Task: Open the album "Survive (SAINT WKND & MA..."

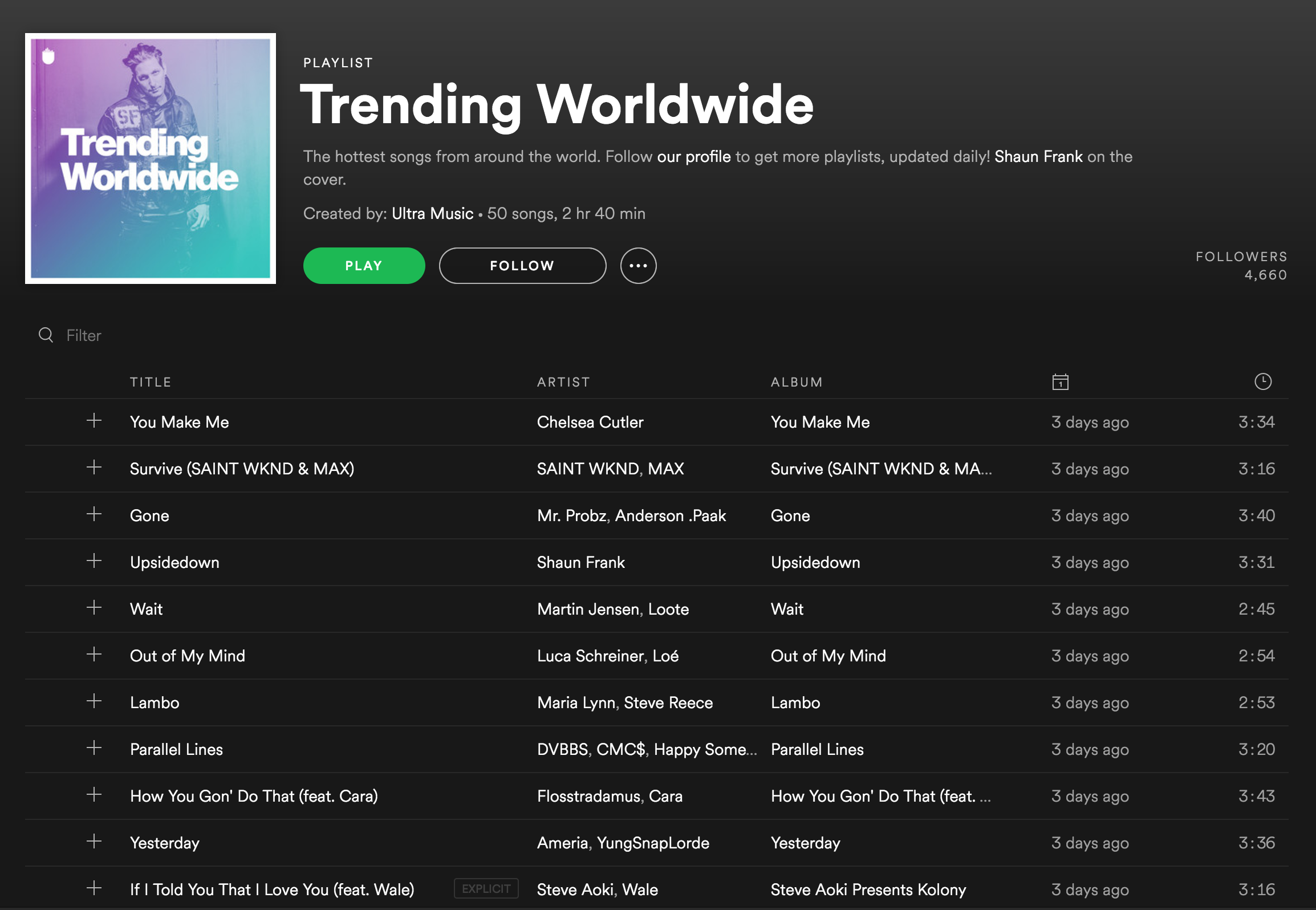Action: (881, 469)
